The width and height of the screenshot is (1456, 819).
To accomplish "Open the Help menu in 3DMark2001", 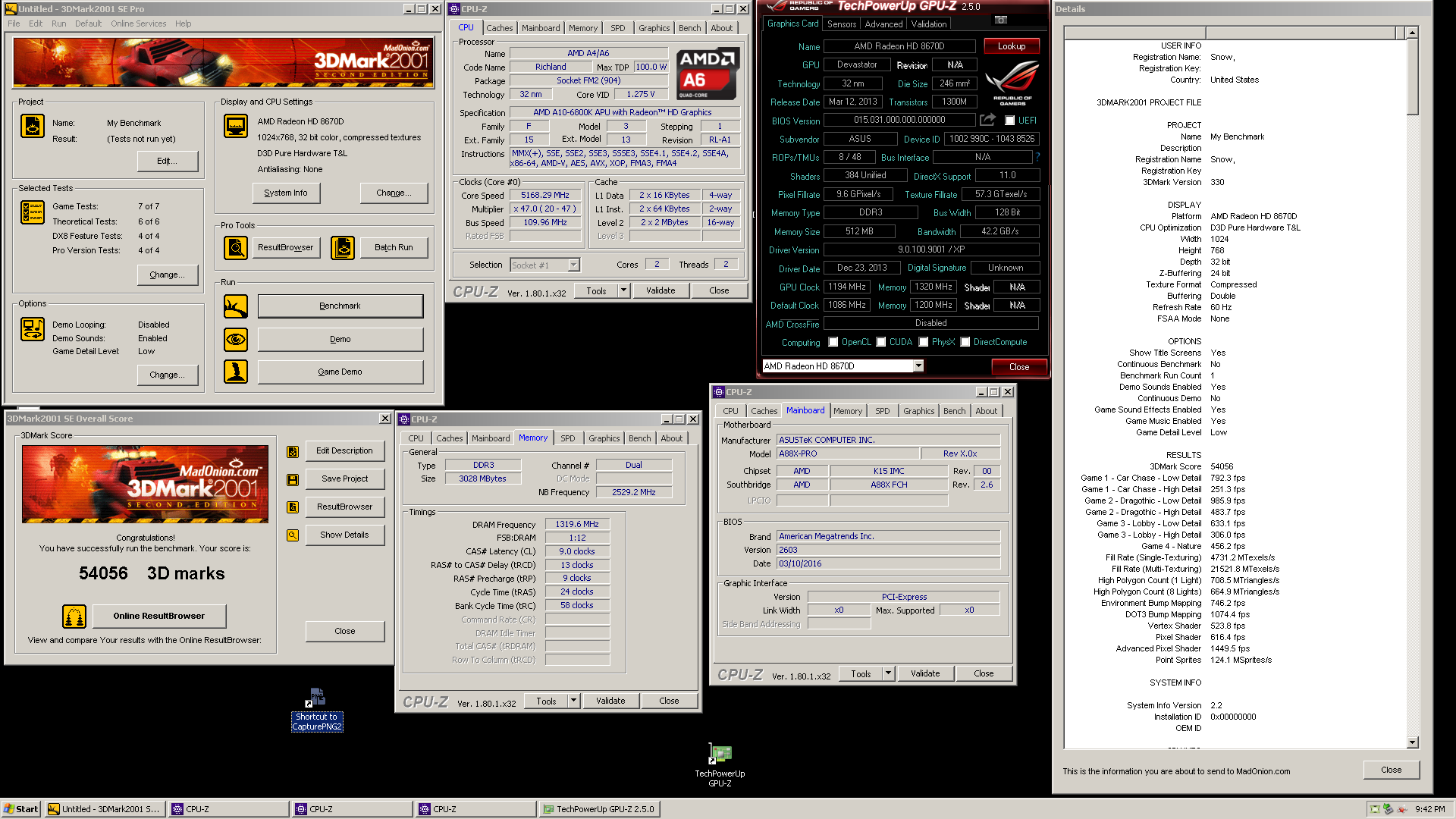I will [x=183, y=24].
